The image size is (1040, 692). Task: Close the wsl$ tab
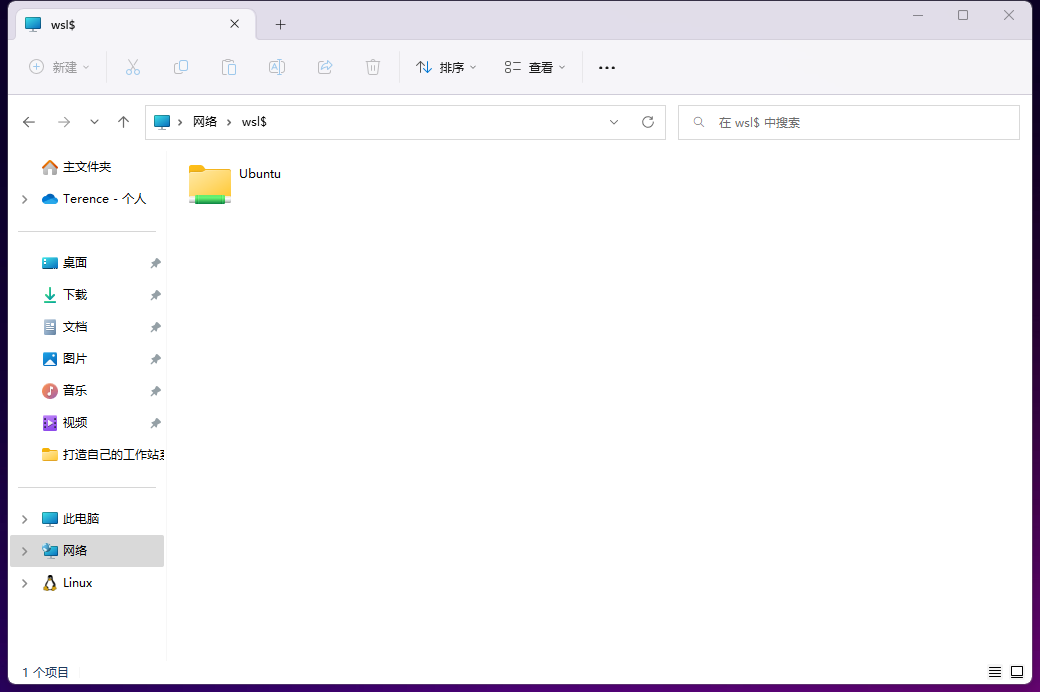pyautogui.click(x=235, y=25)
